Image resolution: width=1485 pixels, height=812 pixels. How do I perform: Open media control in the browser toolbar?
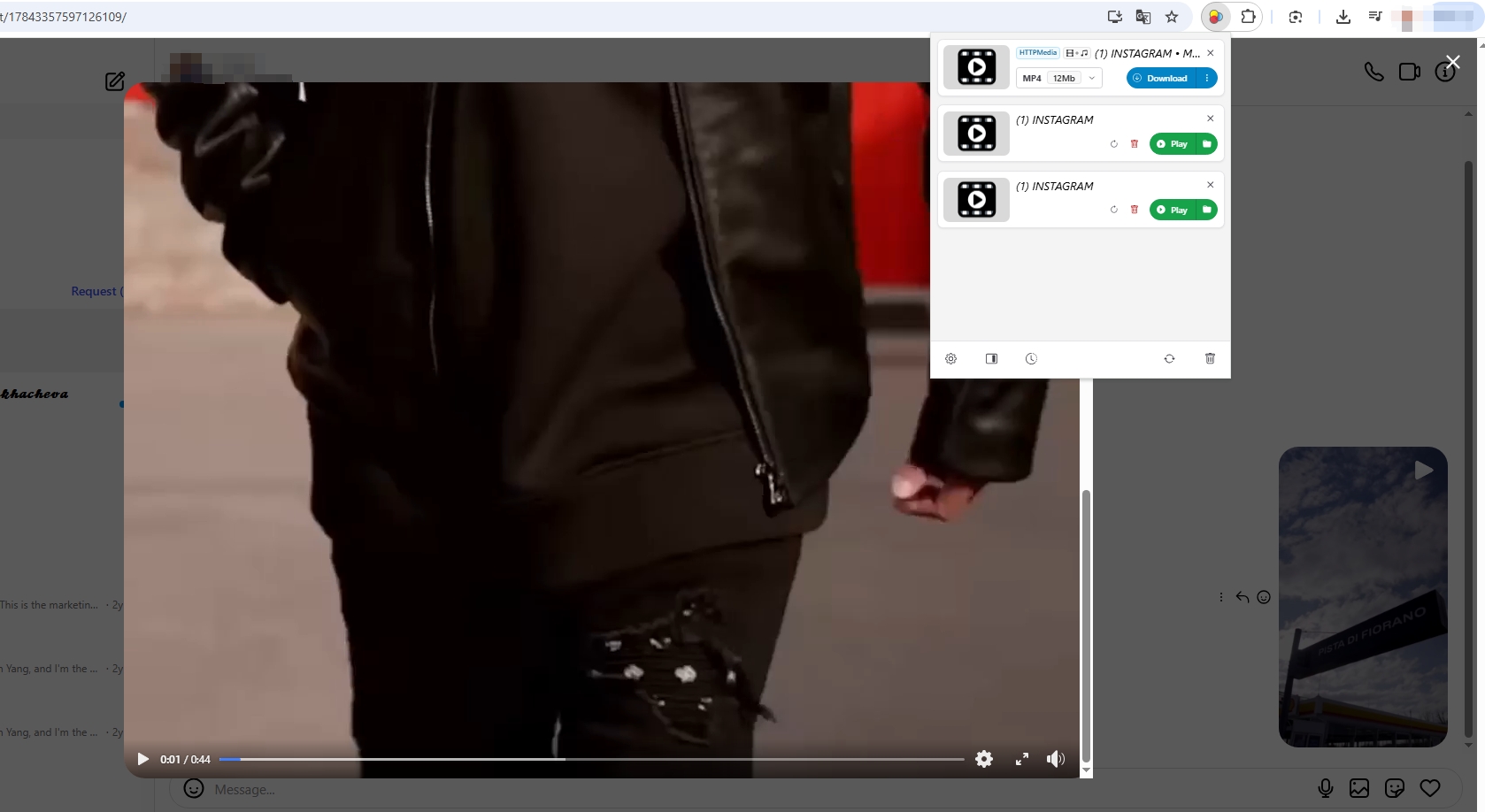tap(1375, 17)
